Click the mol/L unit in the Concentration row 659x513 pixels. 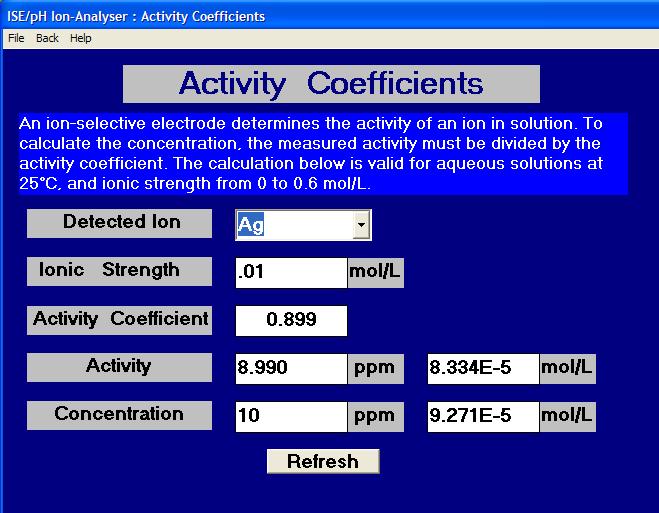567,416
